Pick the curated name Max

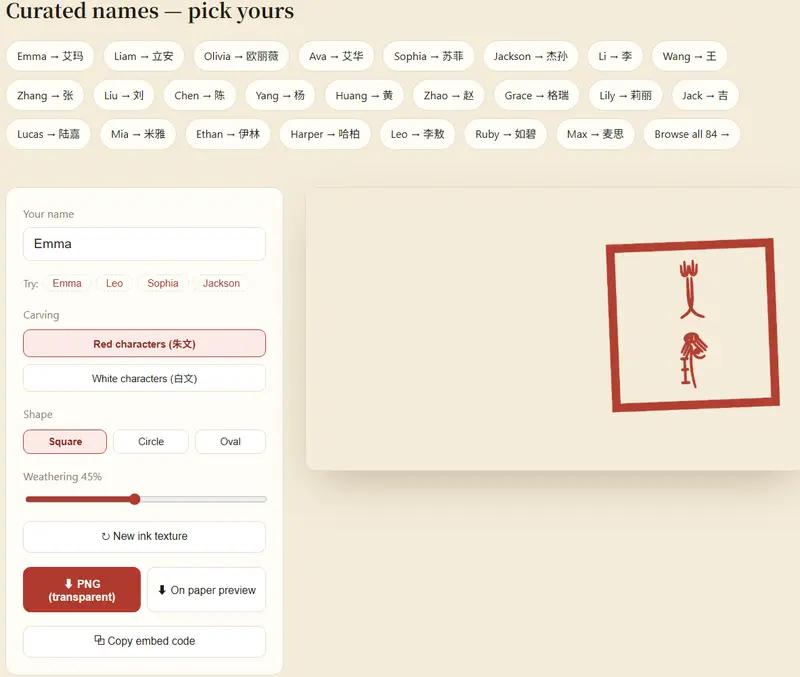coord(595,134)
